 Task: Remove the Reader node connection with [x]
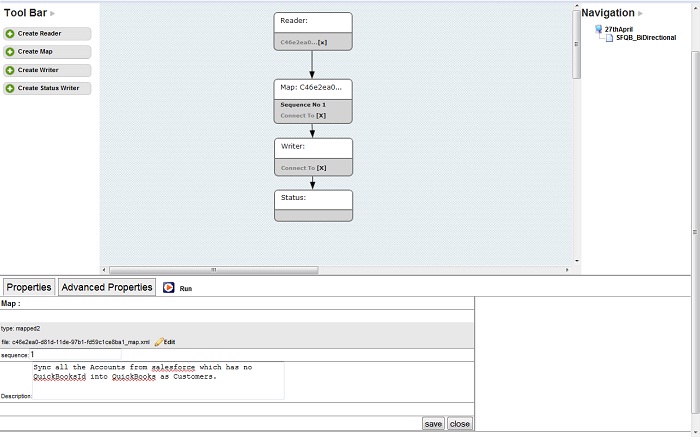pyautogui.click(x=322, y=43)
